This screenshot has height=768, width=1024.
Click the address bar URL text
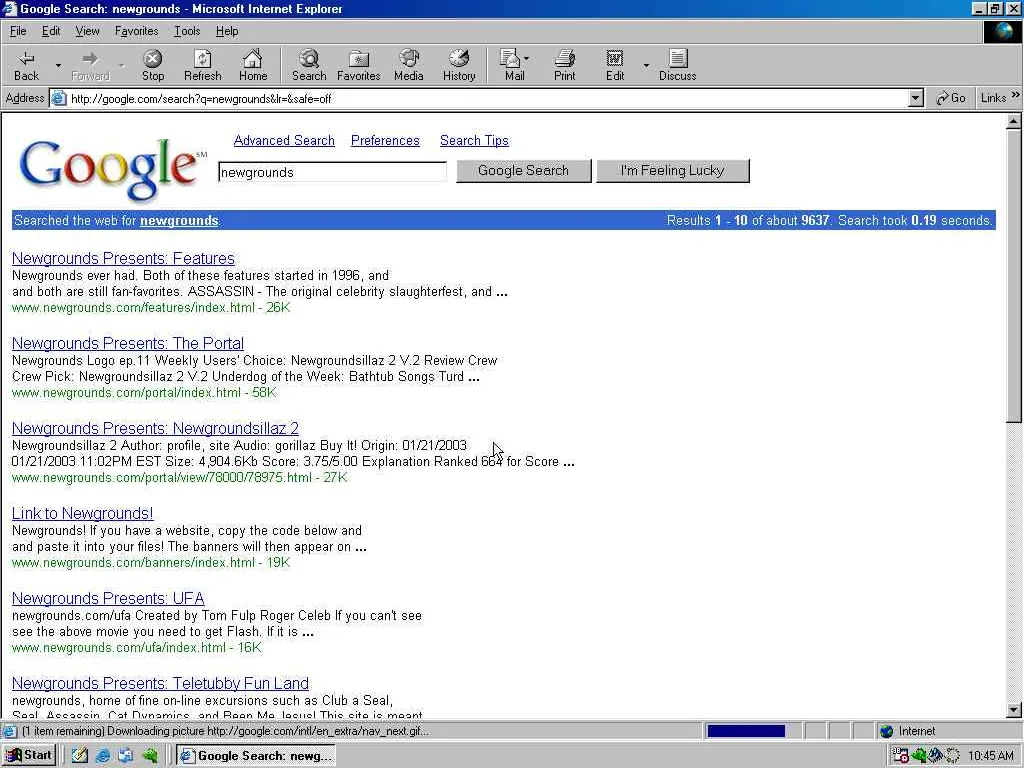click(x=201, y=99)
